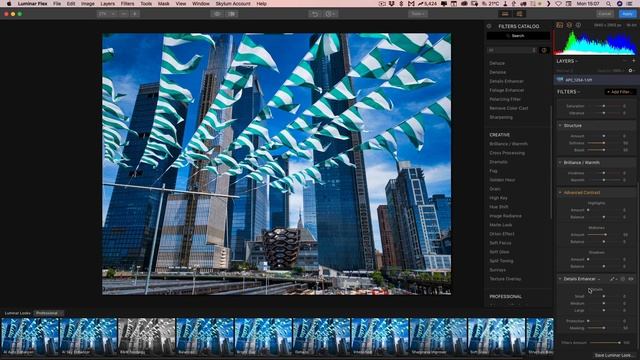Choose Matte Look in the catalog
The image size is (640, 360).
500,225
